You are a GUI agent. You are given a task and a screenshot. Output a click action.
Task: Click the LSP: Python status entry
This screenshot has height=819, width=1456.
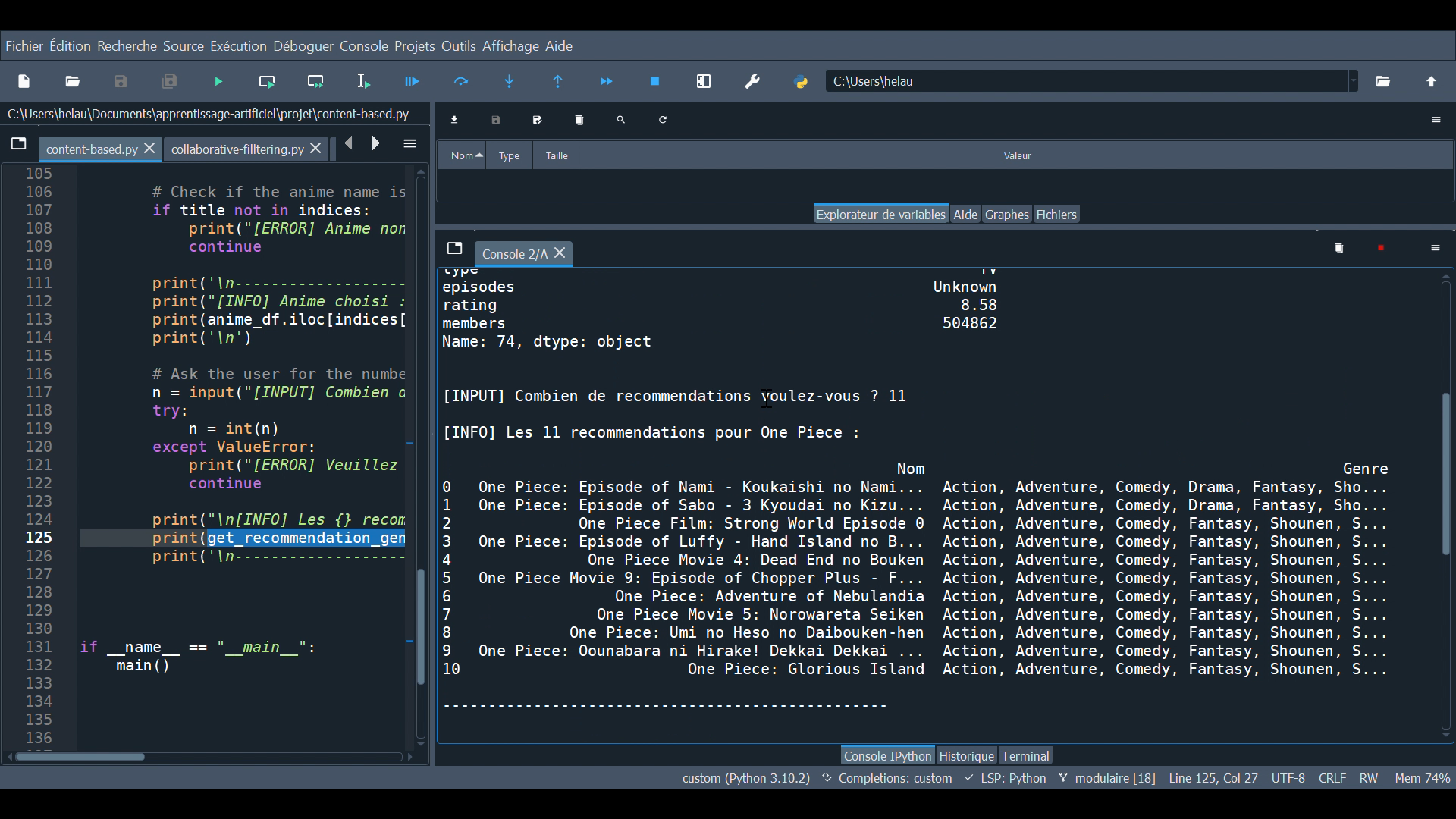tap(1006, 778)
